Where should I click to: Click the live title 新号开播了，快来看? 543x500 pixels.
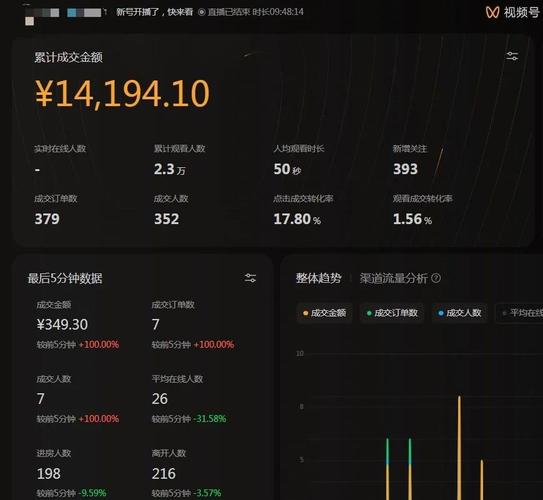click(x=154, y=12)
